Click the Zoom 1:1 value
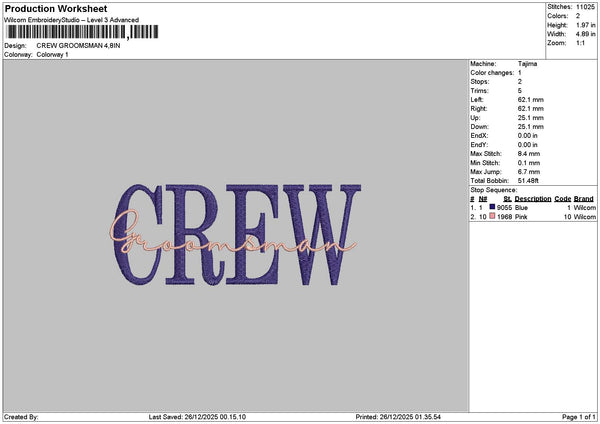600x424 pixels. 580,43
